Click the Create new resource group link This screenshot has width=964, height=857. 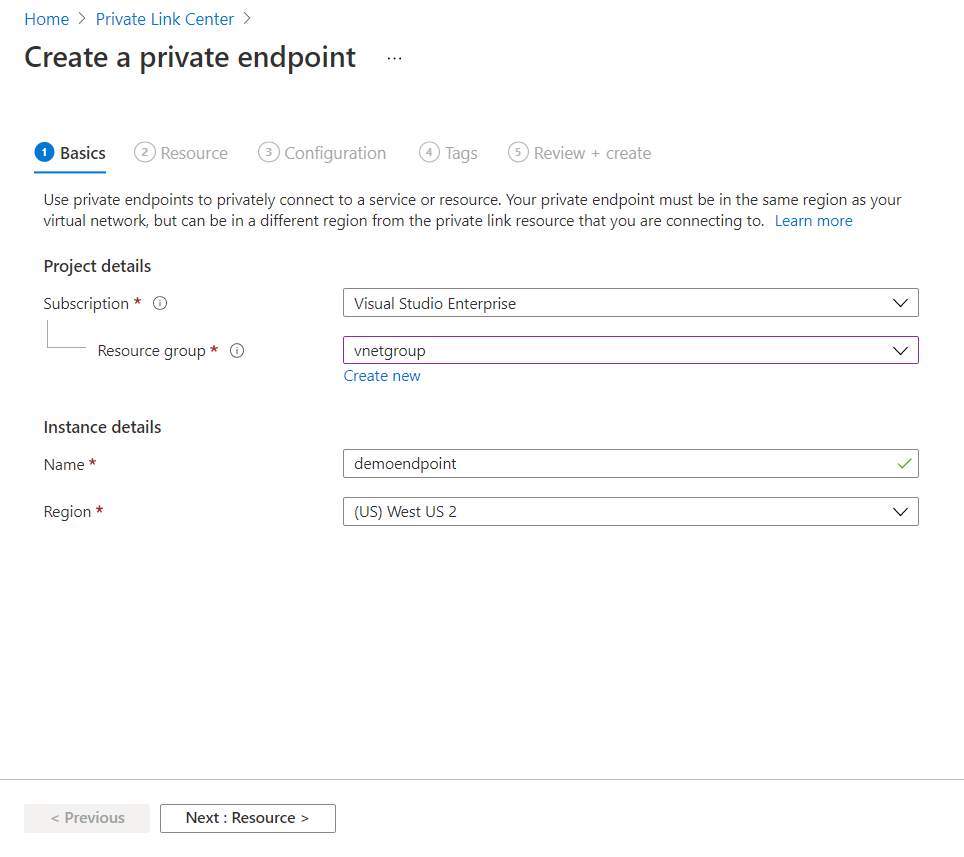[x=382, y=376]
